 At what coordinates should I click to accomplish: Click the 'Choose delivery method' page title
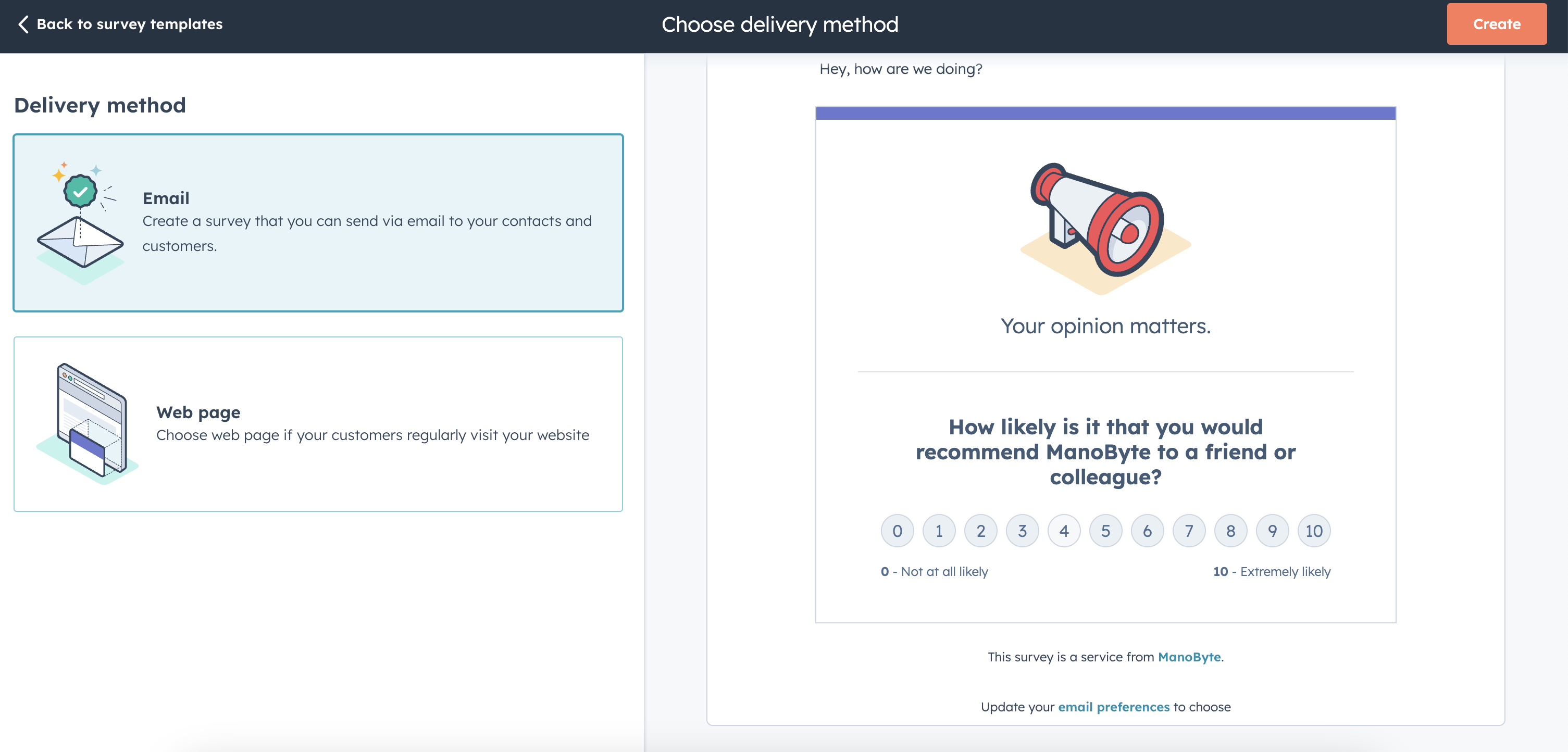780,24
